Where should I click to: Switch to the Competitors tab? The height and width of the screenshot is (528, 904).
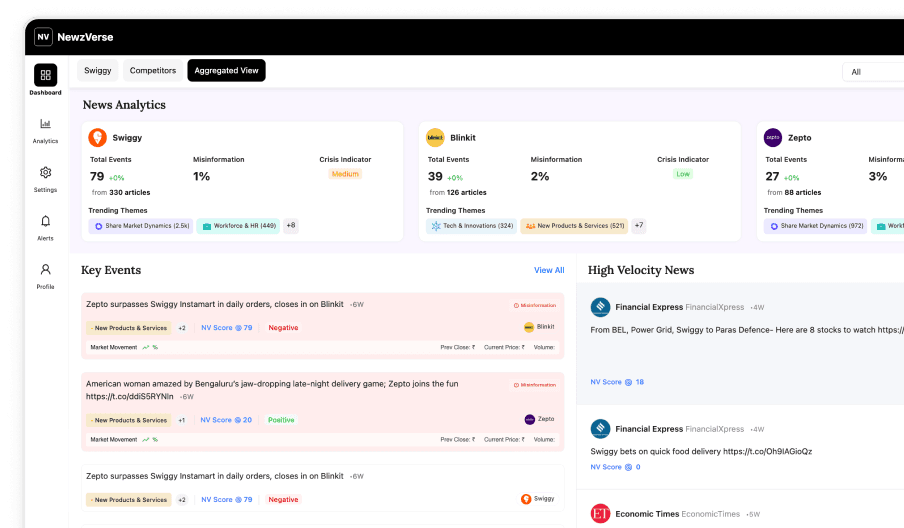coord(153,70)
